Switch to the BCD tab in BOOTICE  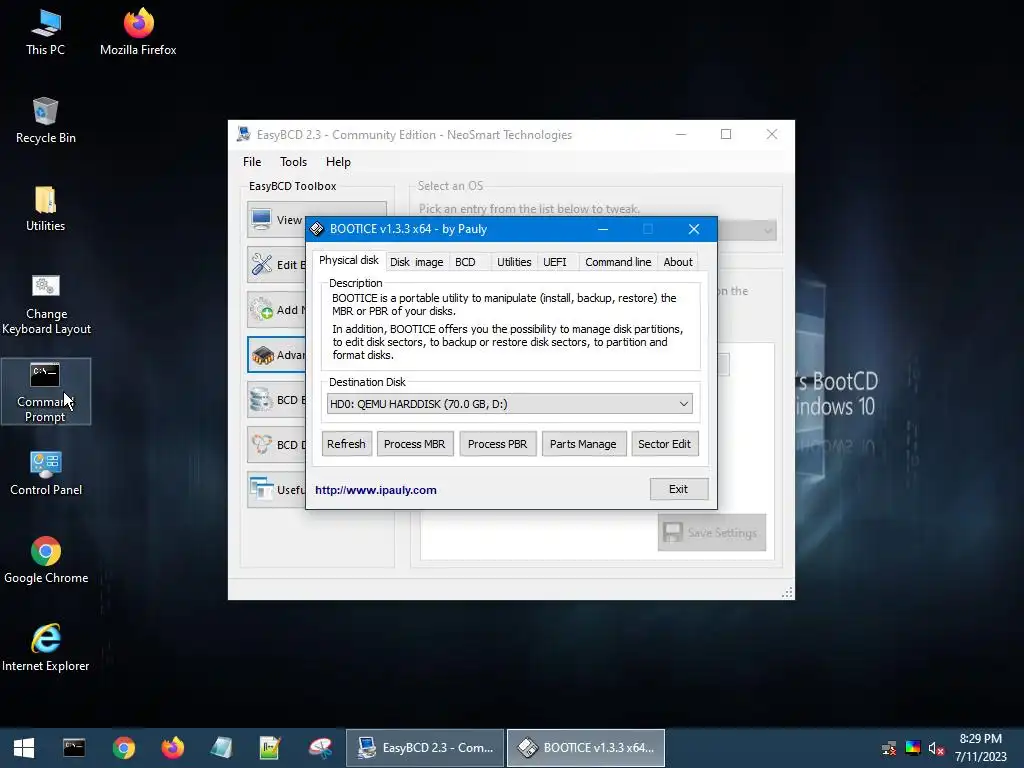(x=466, y=262)
